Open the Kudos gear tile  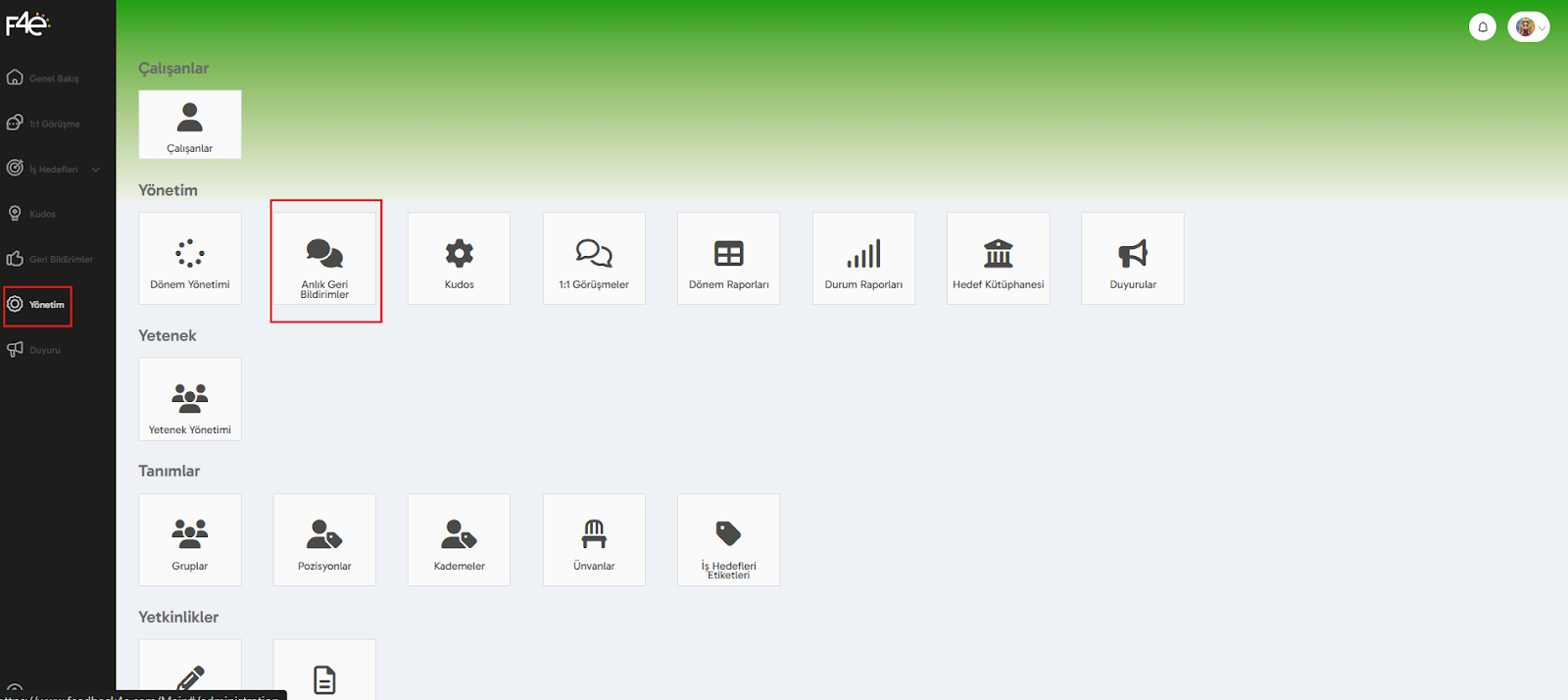click(459, 258)
